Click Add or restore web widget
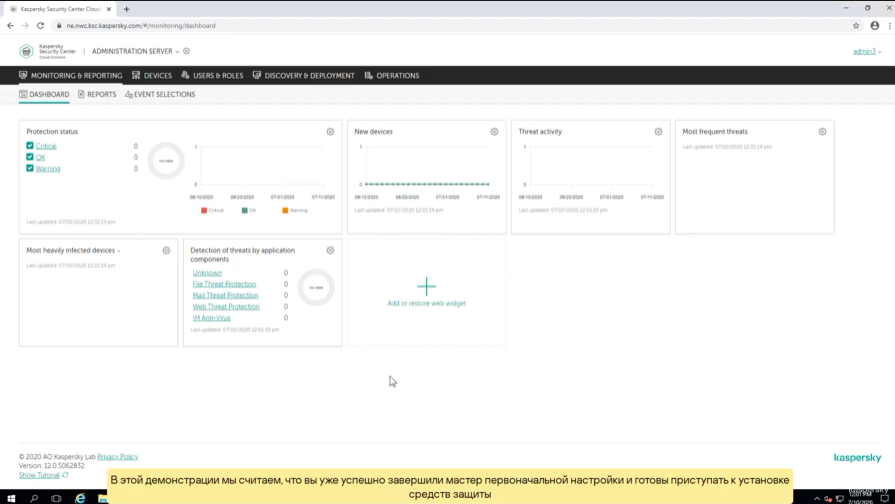Viewport: 895px width, 504px height. click(426, 303)
